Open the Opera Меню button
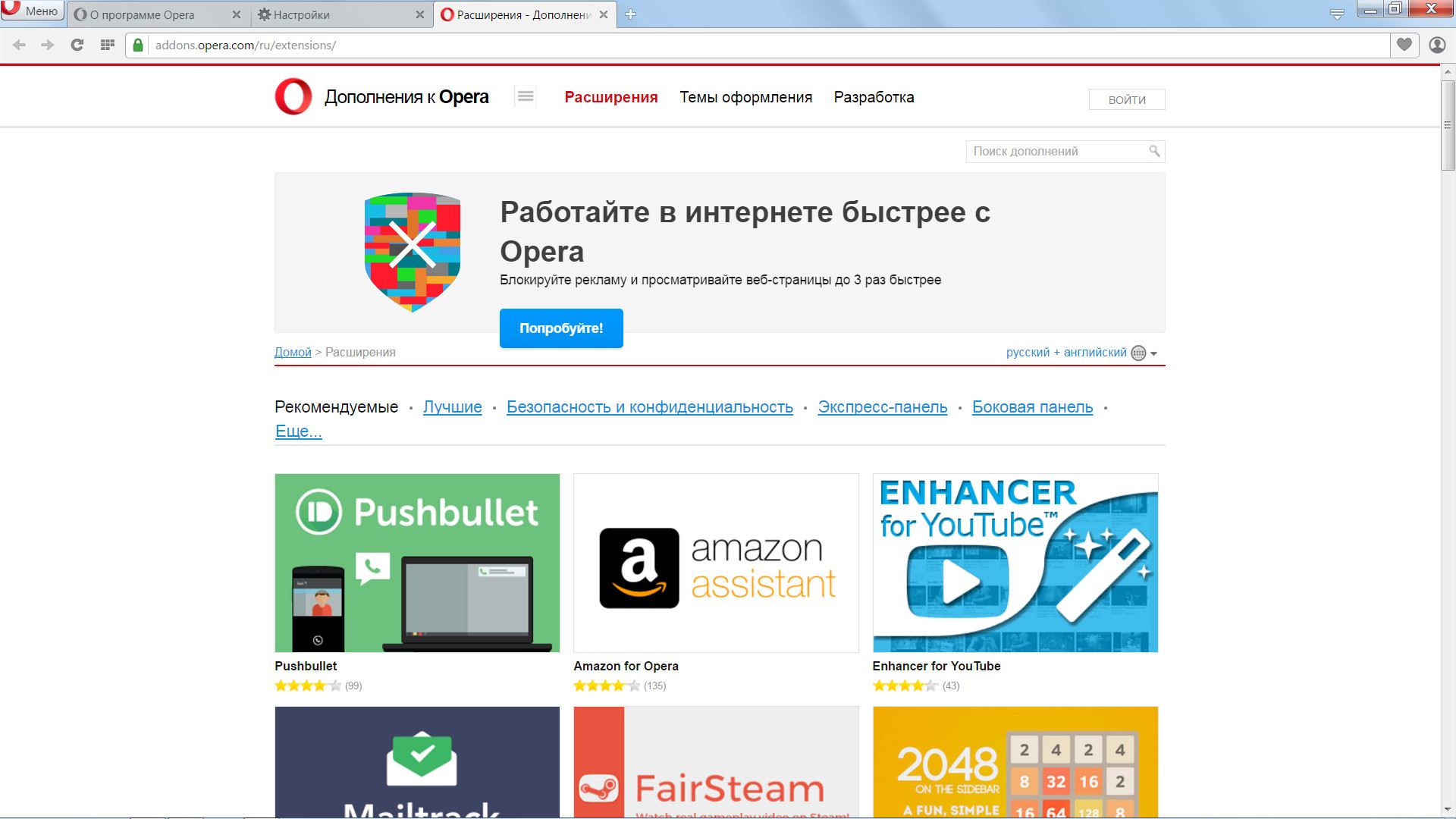 pyautogui.click(x=32, y=11)
